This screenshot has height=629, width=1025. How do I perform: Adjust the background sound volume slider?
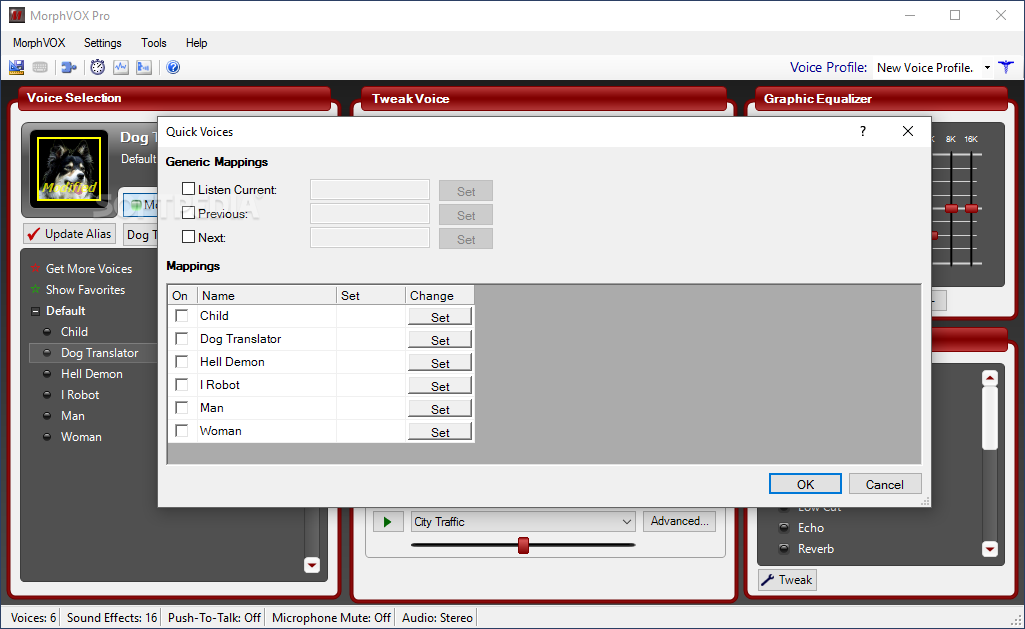click(523, 545)
